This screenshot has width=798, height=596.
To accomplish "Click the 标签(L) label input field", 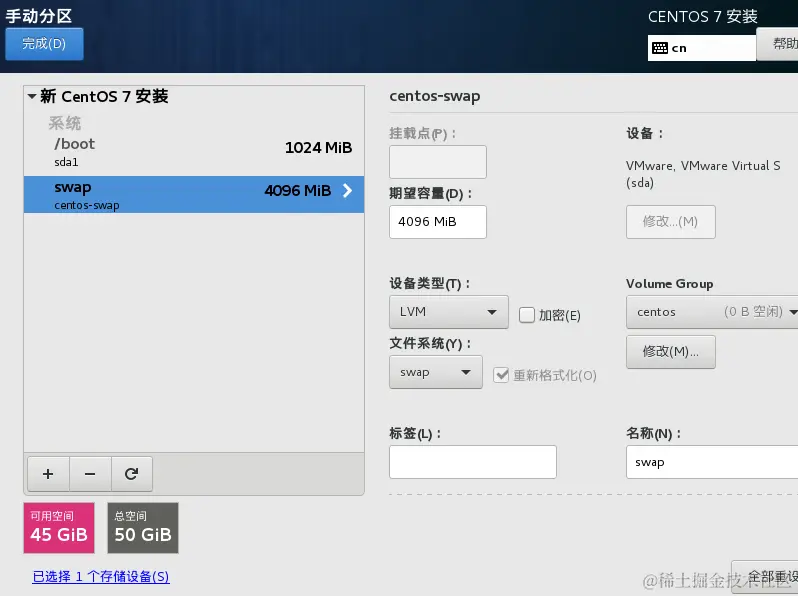I will point(473,462).
